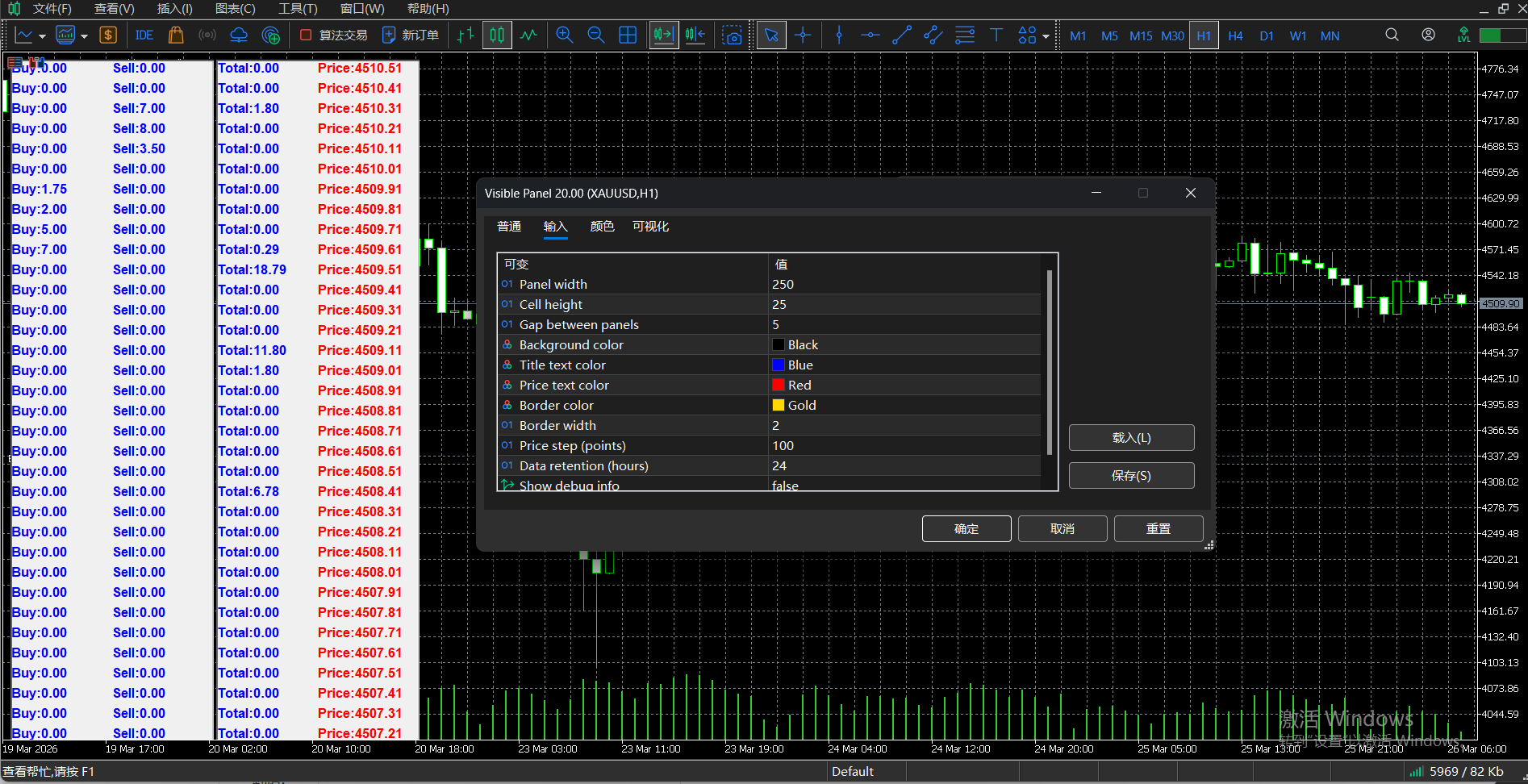
Task: Open the search magnifier in toolbar
Action: 1392,35
